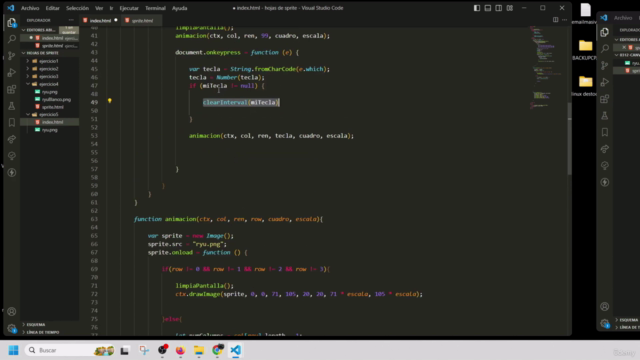The height and width of the screenshot is (360, 640).
Task: Open the Bookmarks view in activity bar
Action: [x=11, y=122]
